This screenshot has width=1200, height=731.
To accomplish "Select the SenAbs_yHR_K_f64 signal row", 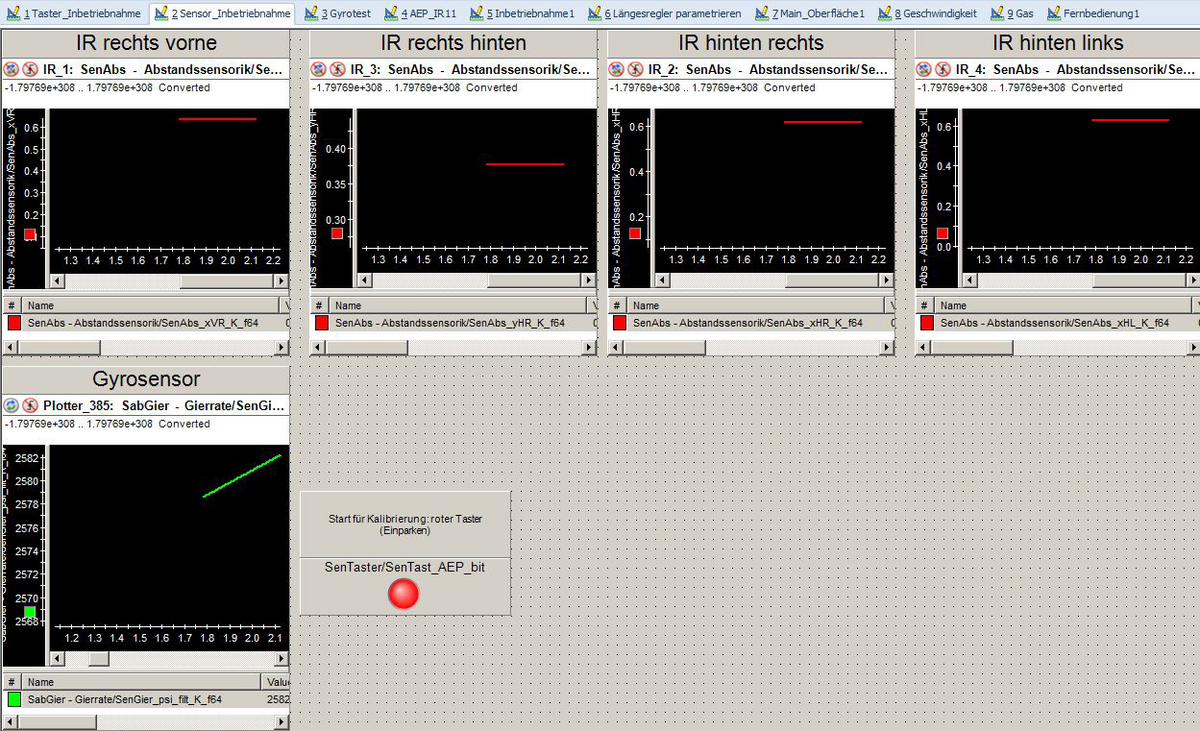I will 449,323.
